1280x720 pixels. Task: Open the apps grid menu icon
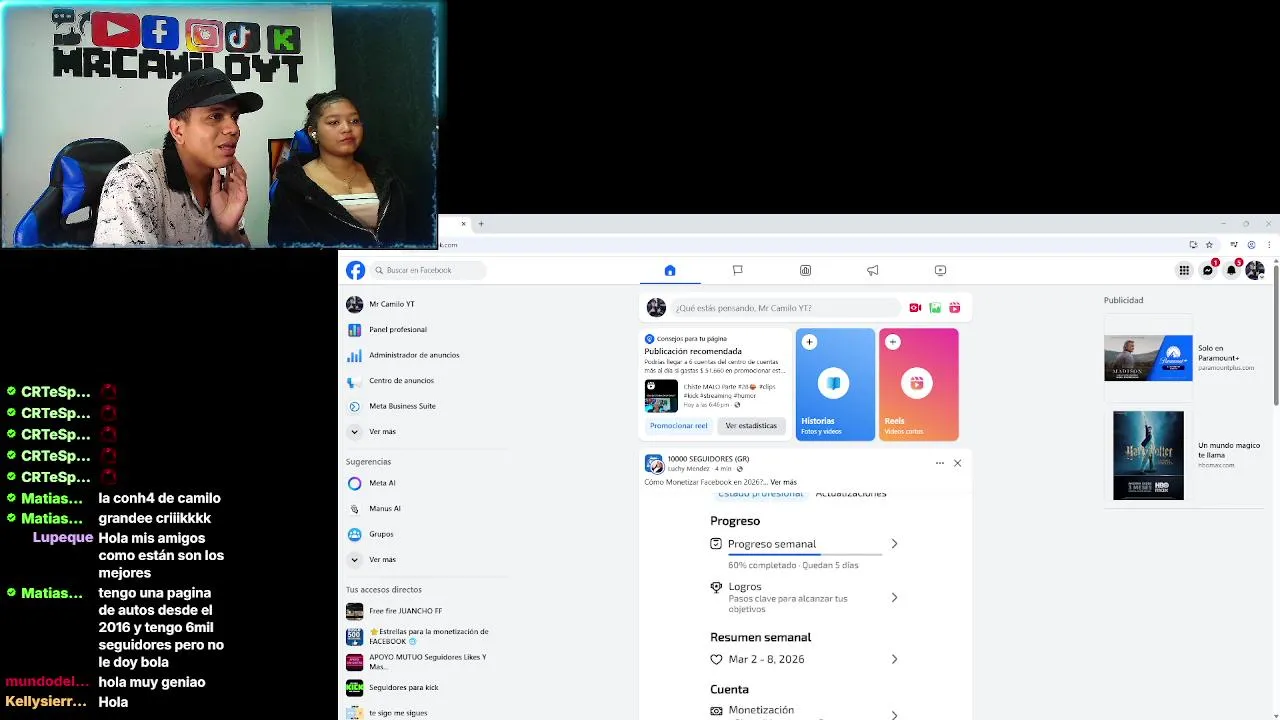pos(1184,270)
